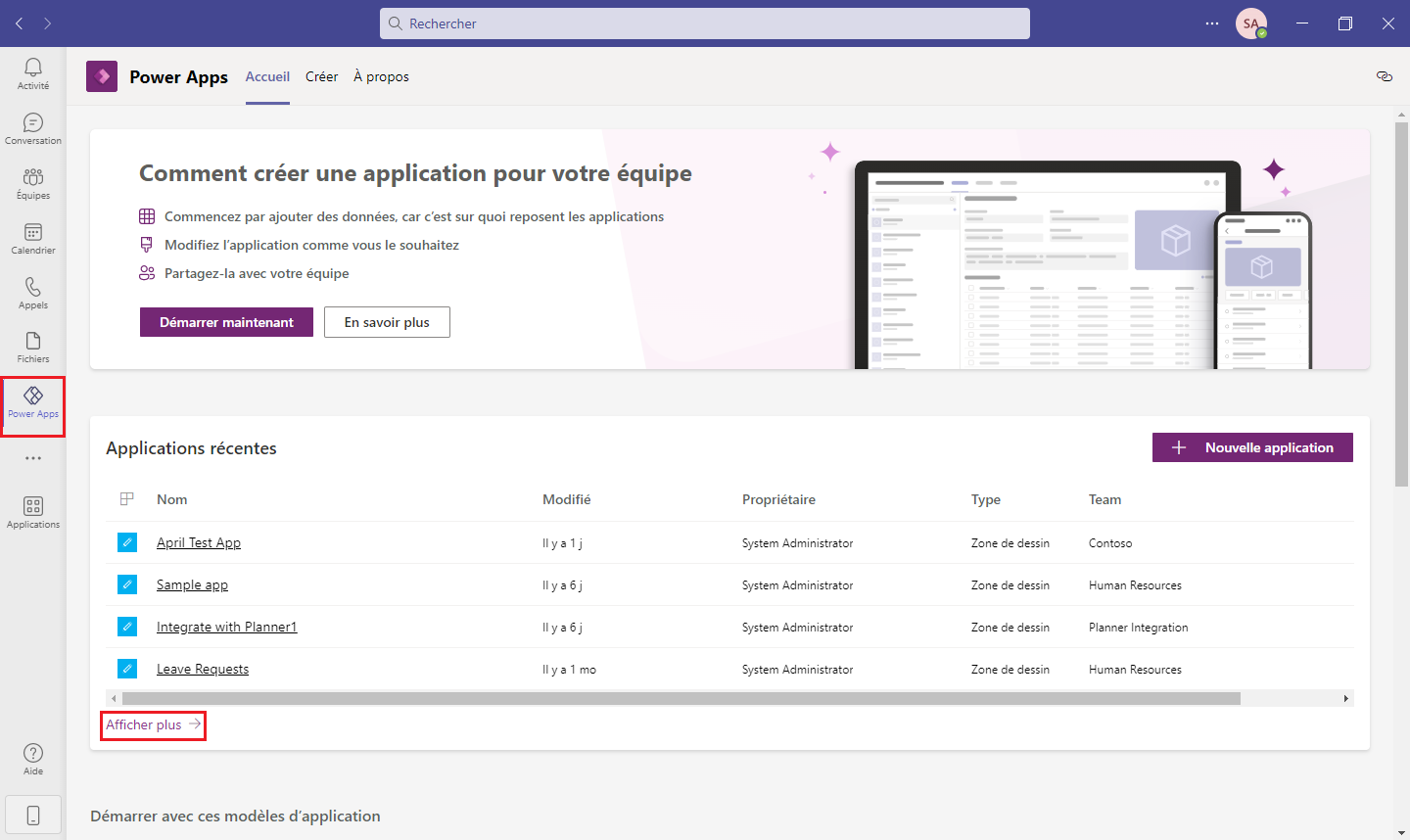Image resolution: width=1410 pixels, height=840 pixels.
Task: Open the April Test App link
Action: [x=199, y=542]
